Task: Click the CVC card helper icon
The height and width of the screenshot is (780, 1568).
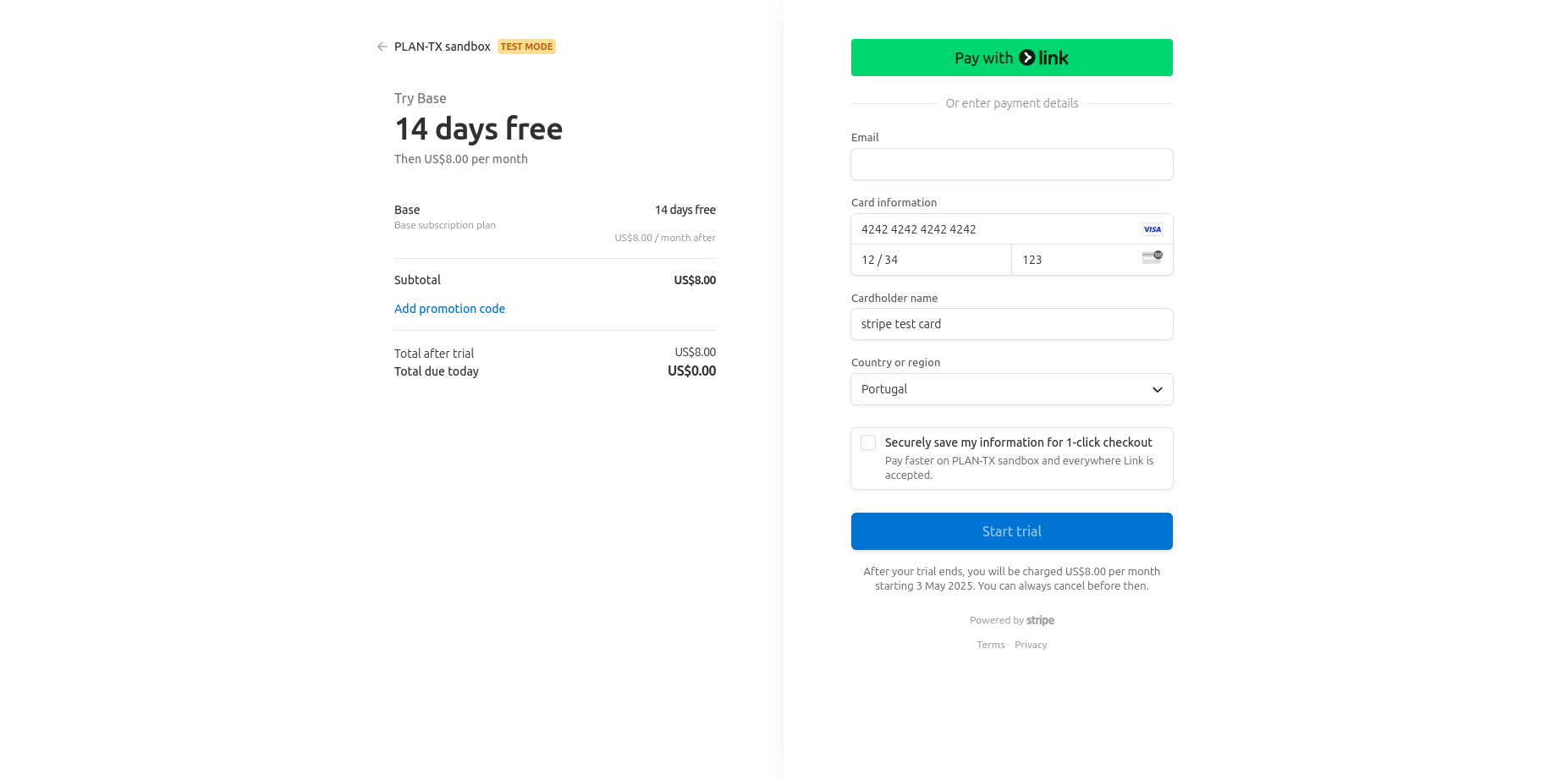Action: [x=1152, y=257]
